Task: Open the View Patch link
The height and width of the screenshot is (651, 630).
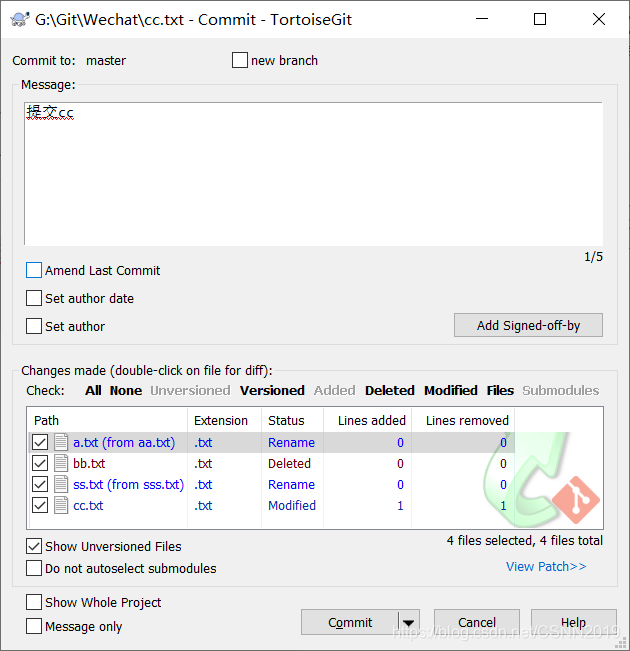Action: [546, 566]
